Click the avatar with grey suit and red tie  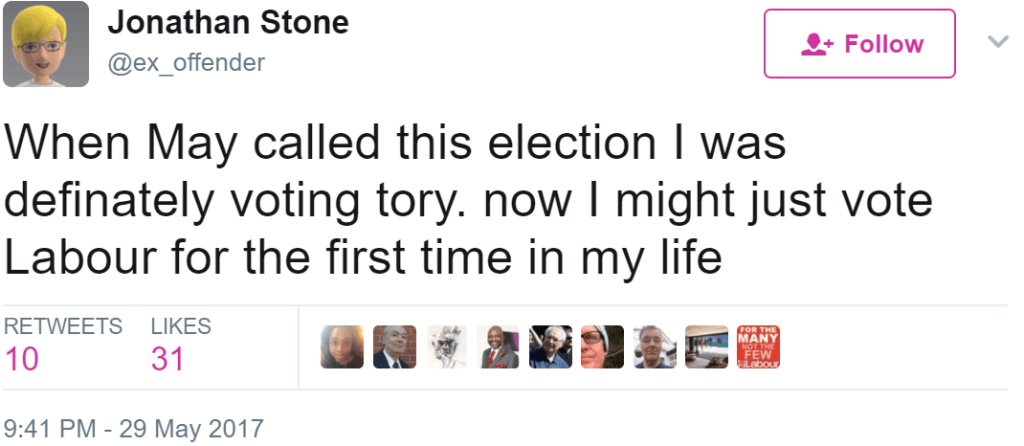click(x=498, y=347)
